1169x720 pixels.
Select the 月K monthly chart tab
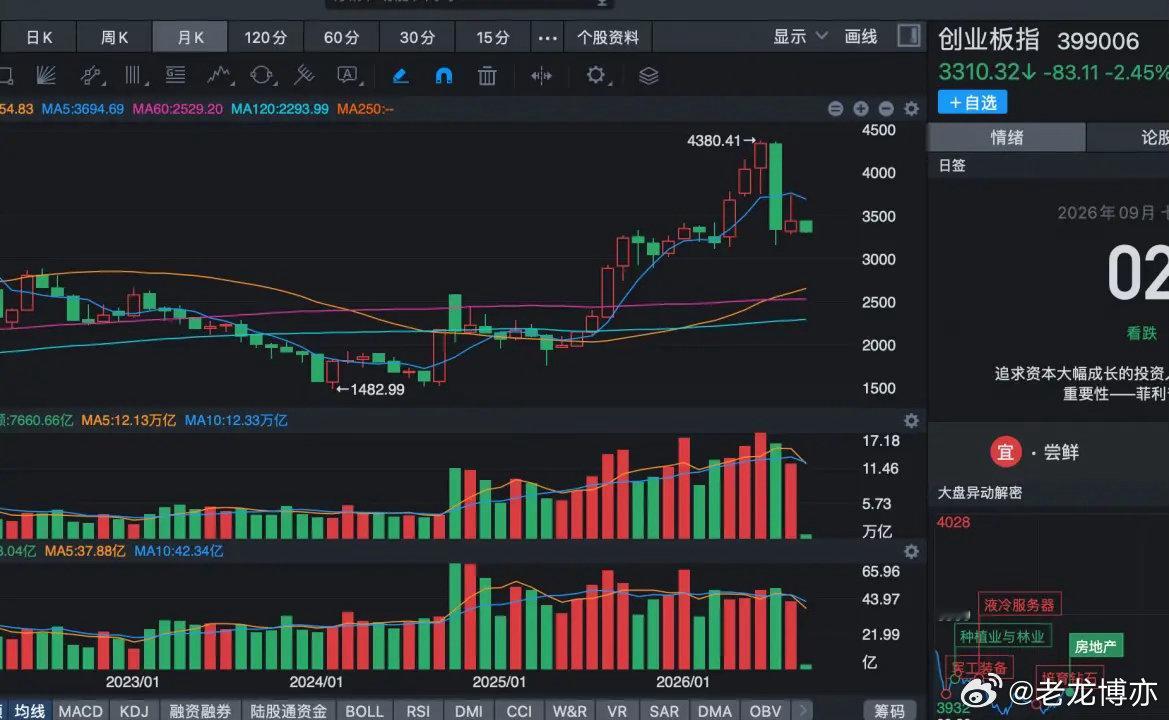tap(190, 37)
